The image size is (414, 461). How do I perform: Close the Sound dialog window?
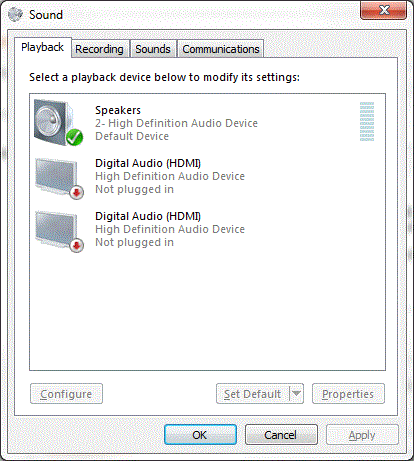383,10
